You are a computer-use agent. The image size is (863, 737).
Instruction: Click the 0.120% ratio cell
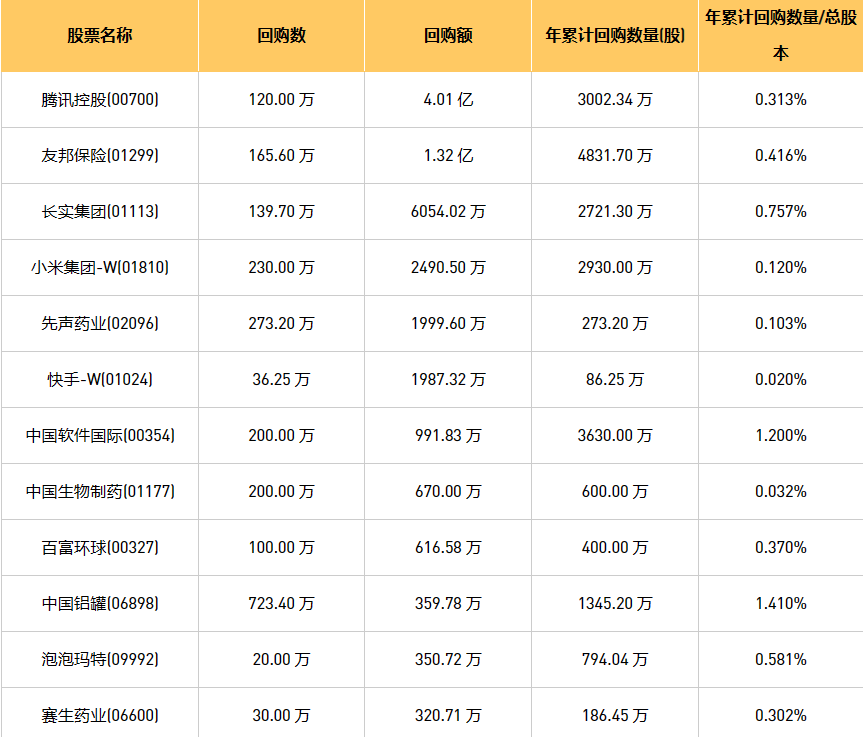pos(781,267)
